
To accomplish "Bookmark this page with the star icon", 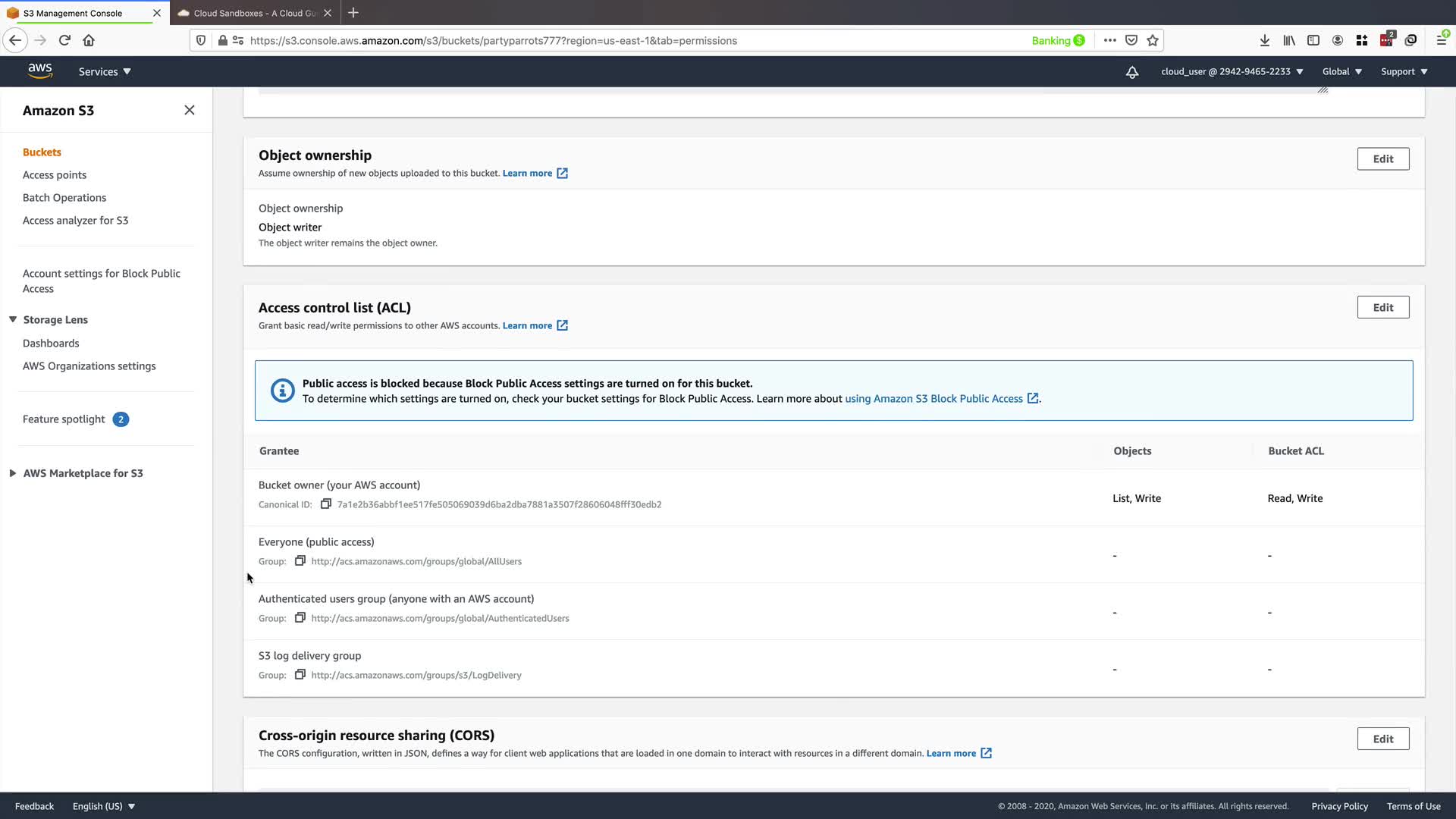I will (1153, 41).
